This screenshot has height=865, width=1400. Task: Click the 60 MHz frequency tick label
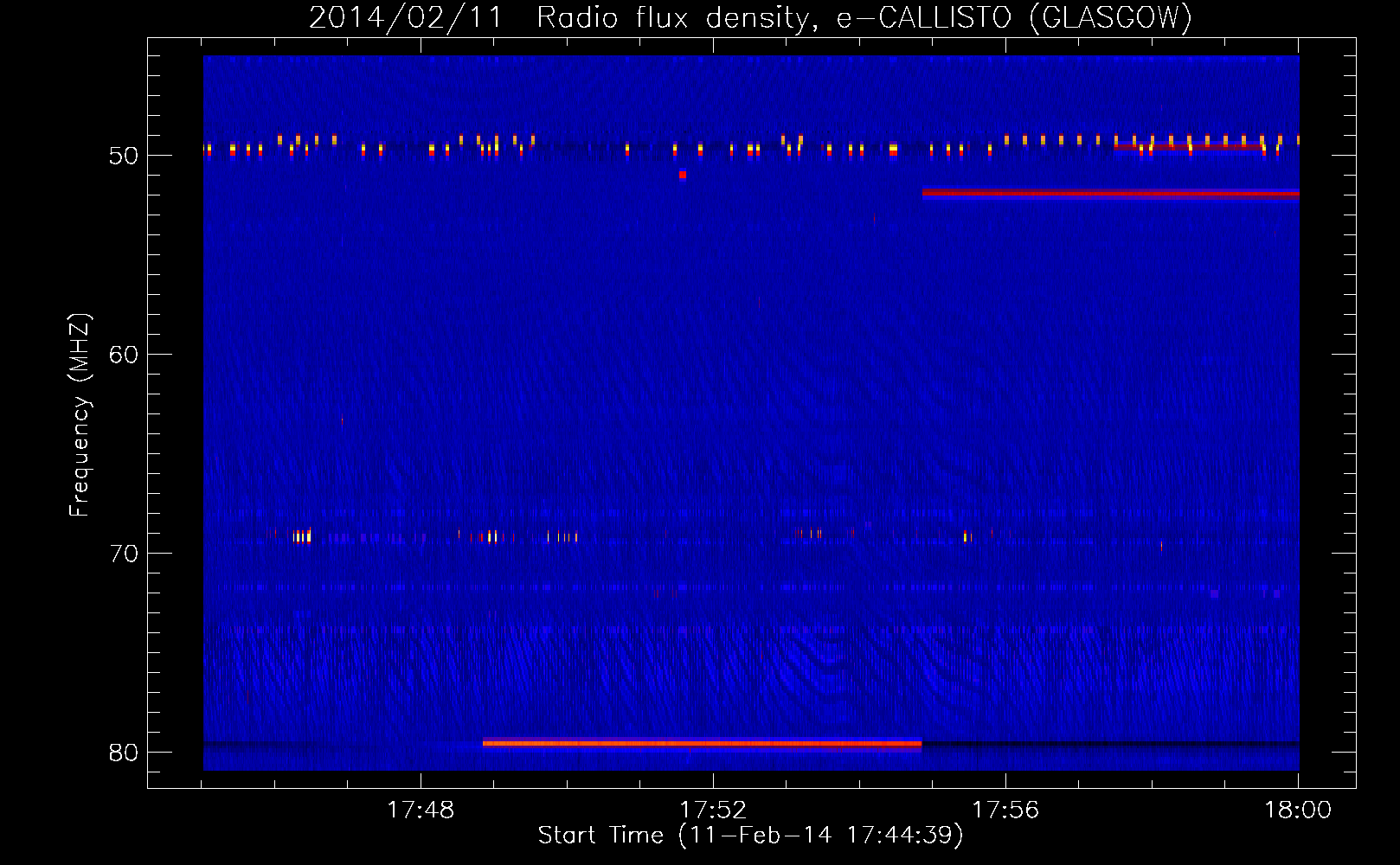(124, 355)
